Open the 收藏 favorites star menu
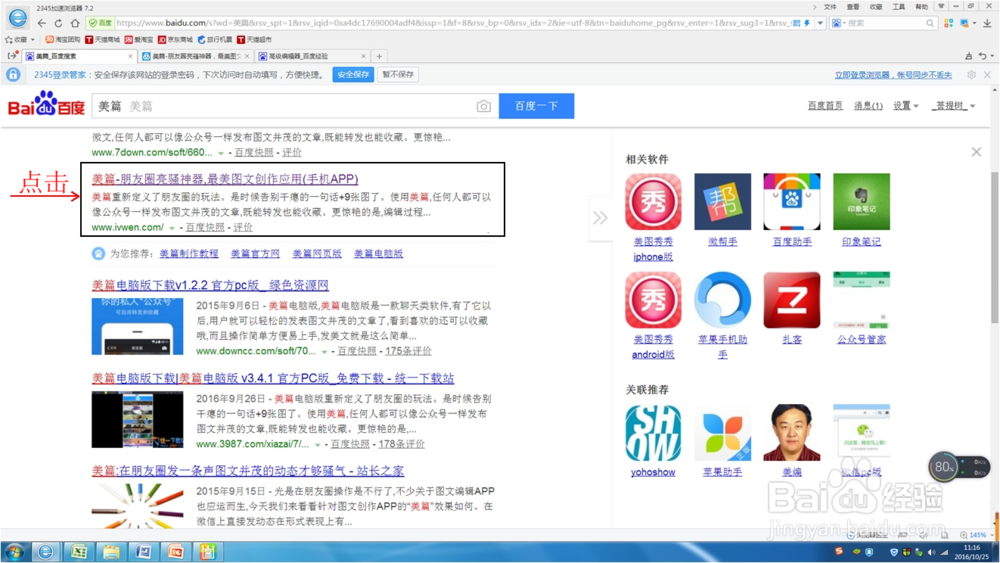The image size is (1000, 563). coord(20,40)
